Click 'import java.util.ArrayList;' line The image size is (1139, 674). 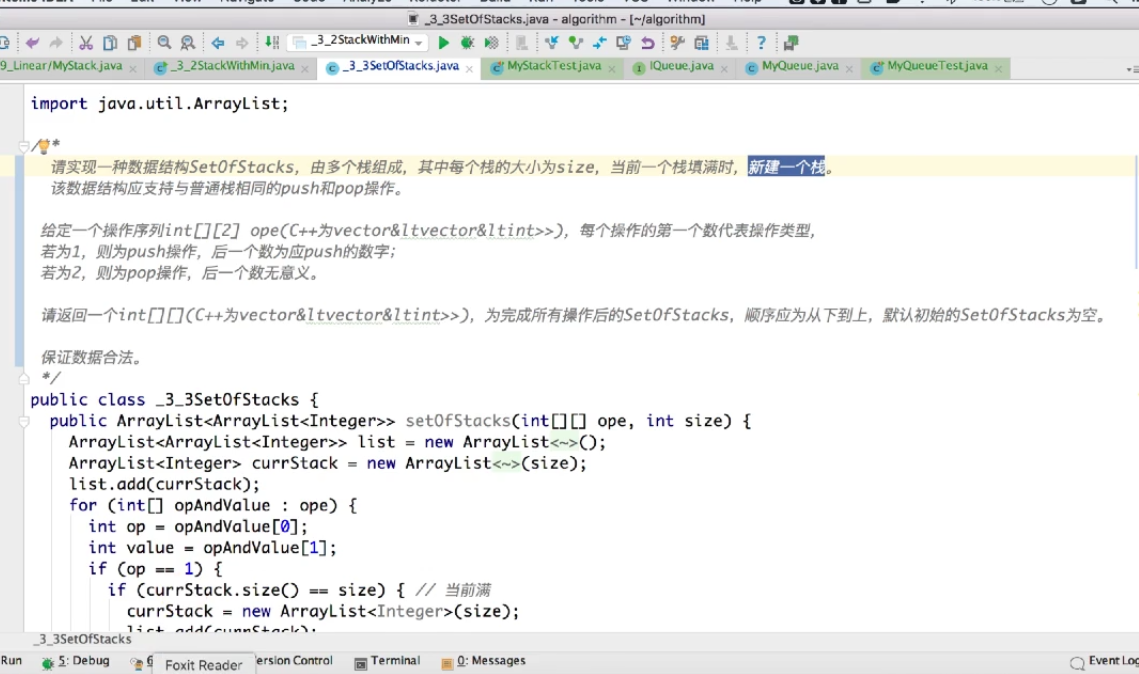pos(159,104)
